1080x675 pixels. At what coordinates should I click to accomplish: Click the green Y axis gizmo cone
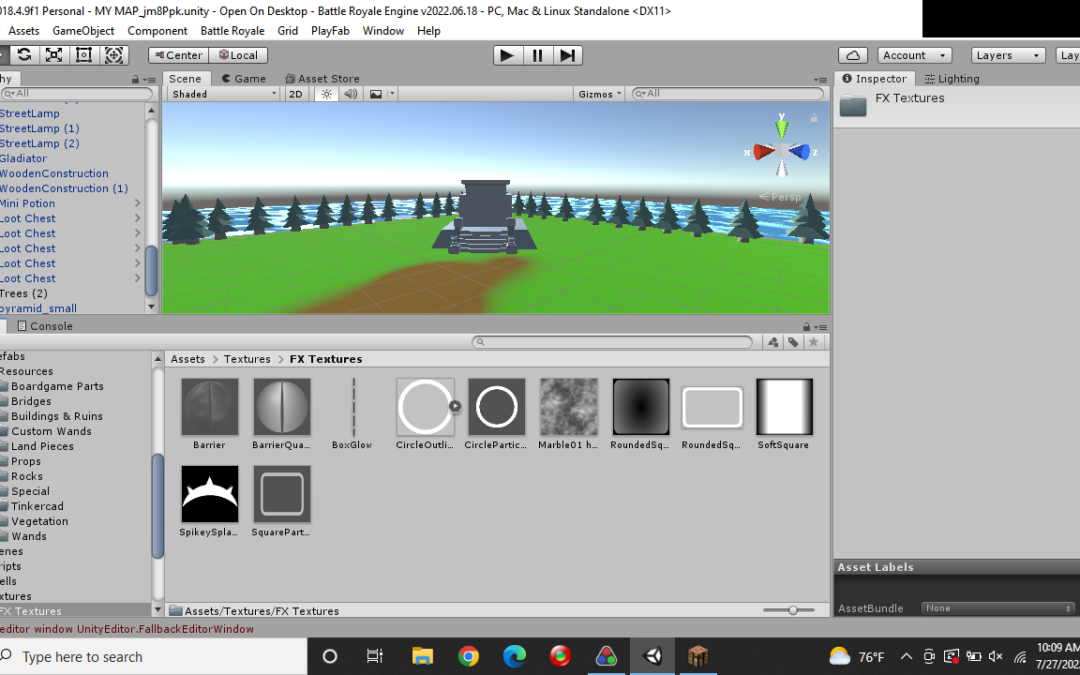point(782,129)
